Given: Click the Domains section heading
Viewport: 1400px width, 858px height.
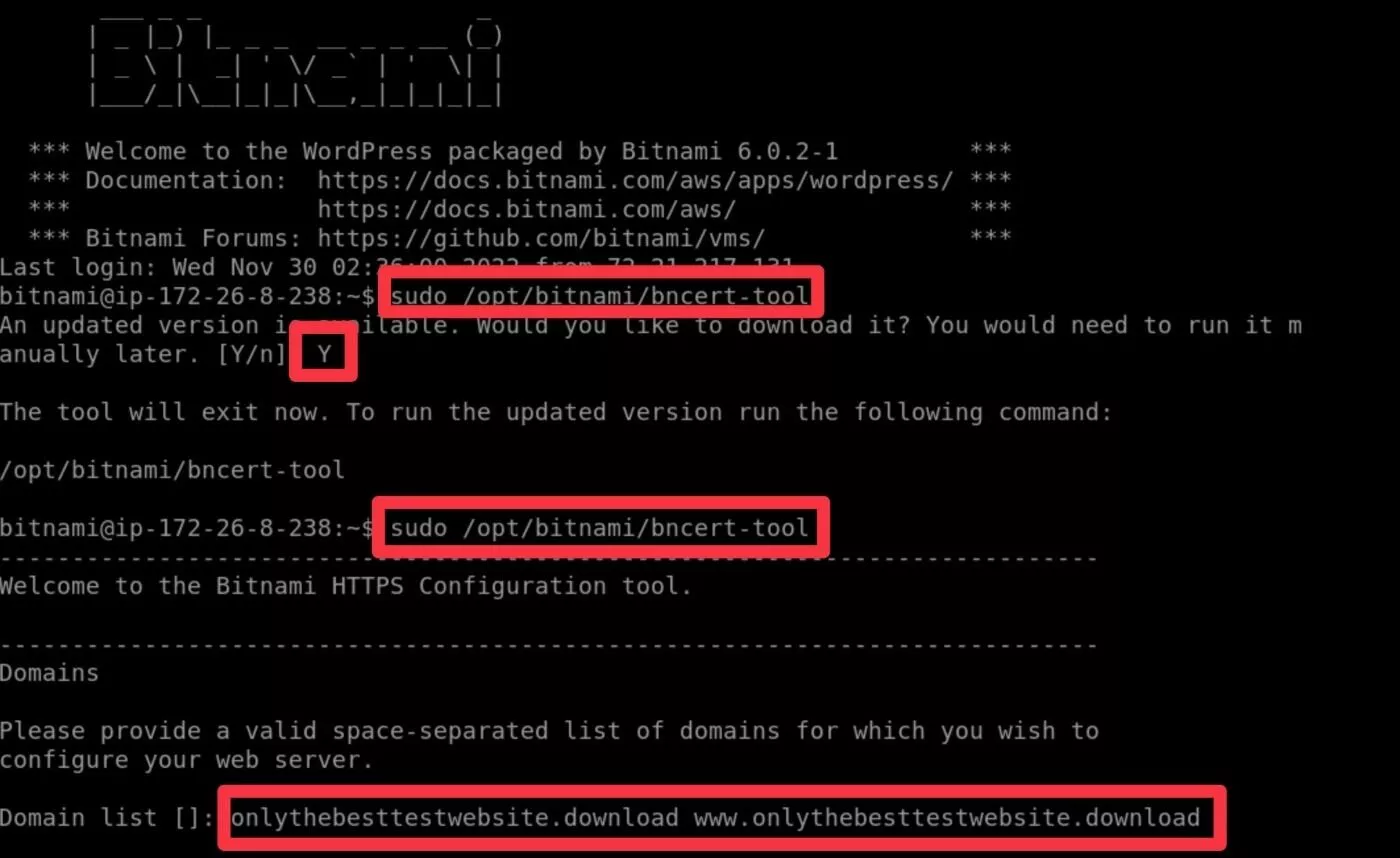Looking at the screenshot, I should click(x=49, y=673).
